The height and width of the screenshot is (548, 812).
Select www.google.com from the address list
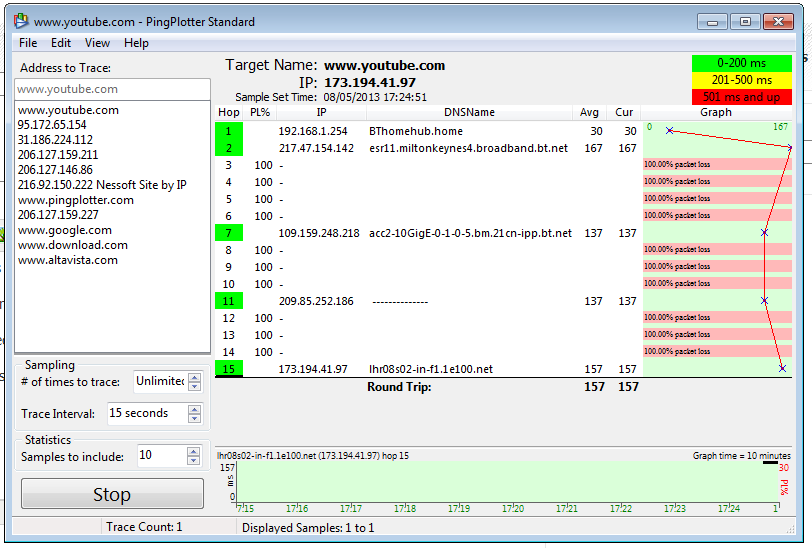click(x=65, y=230)
